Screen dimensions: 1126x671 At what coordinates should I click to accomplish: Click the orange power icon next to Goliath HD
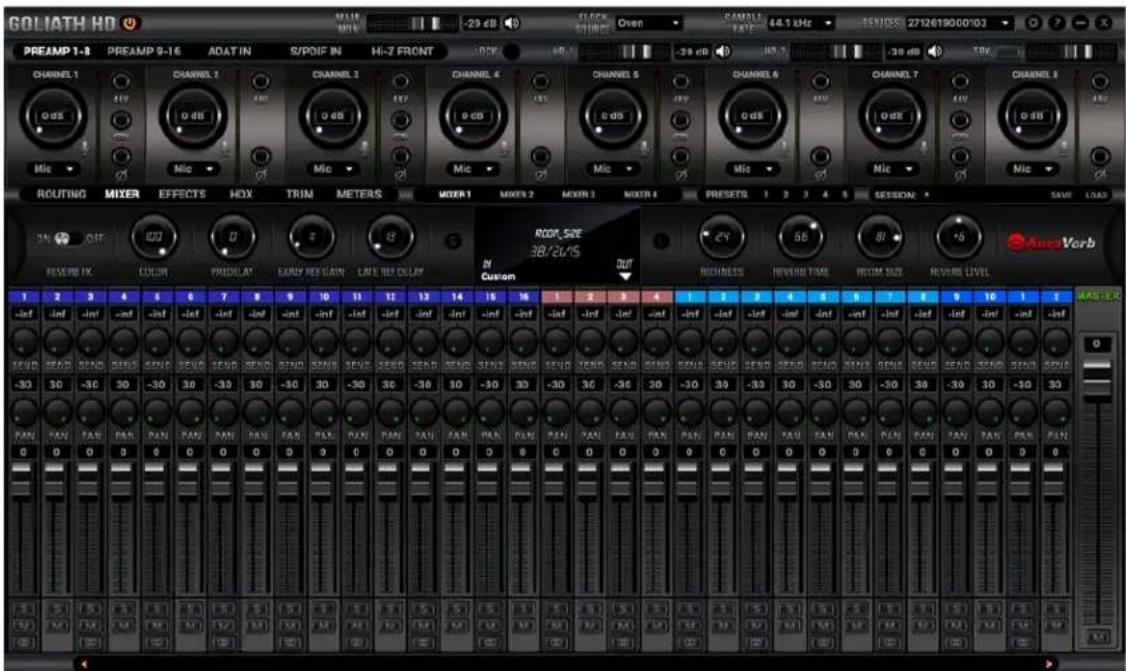point(129,24)
